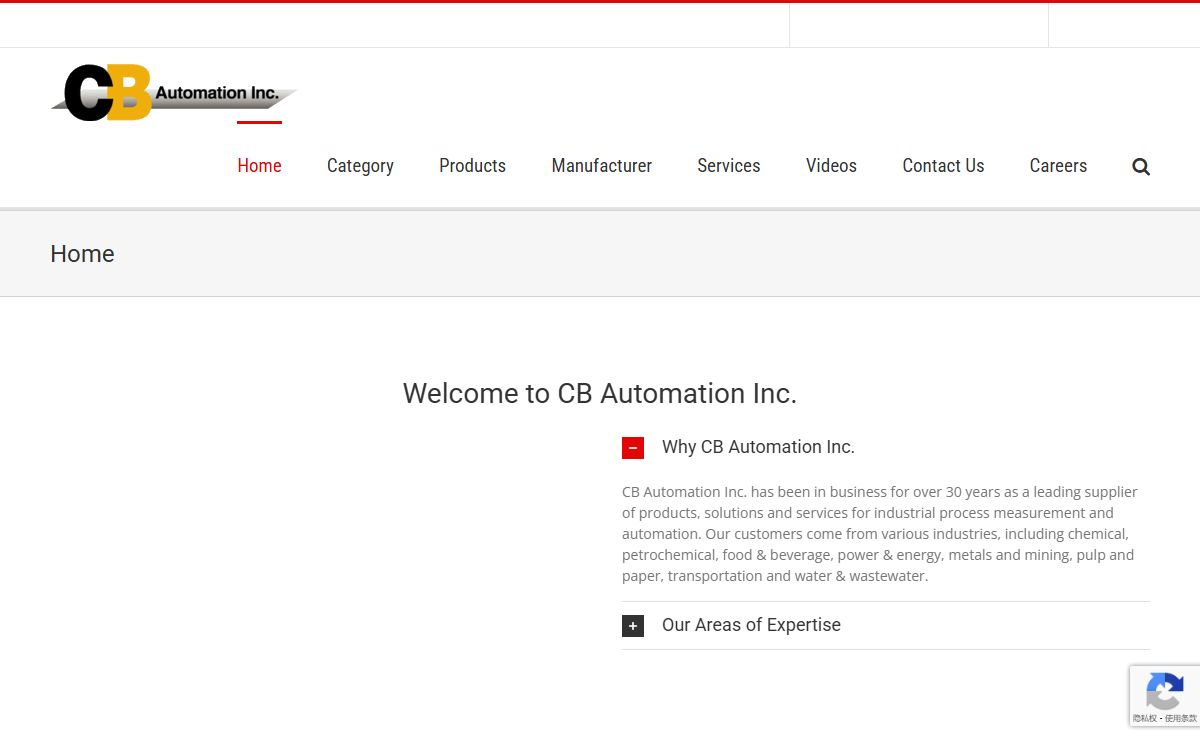Open the Products menu
The width and height of the screenshot is (1200, 740).
click(472, 166)
